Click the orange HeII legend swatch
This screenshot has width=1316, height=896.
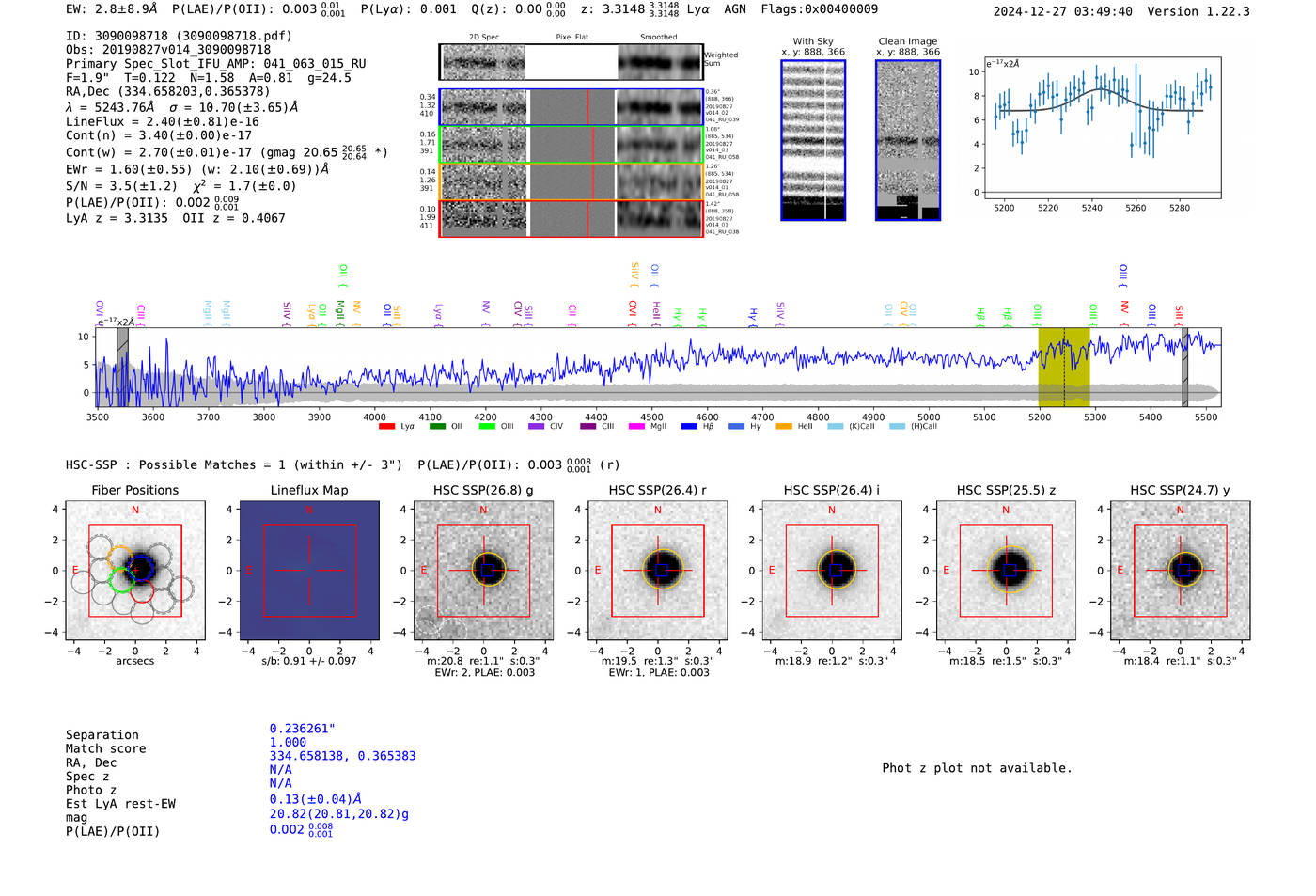784,426
